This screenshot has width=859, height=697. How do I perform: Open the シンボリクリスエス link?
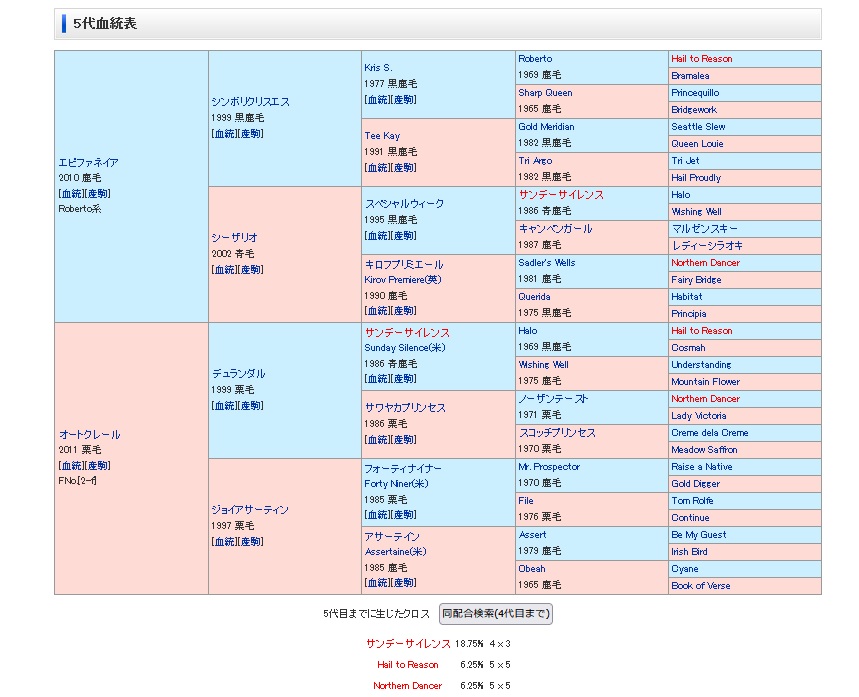250,102
